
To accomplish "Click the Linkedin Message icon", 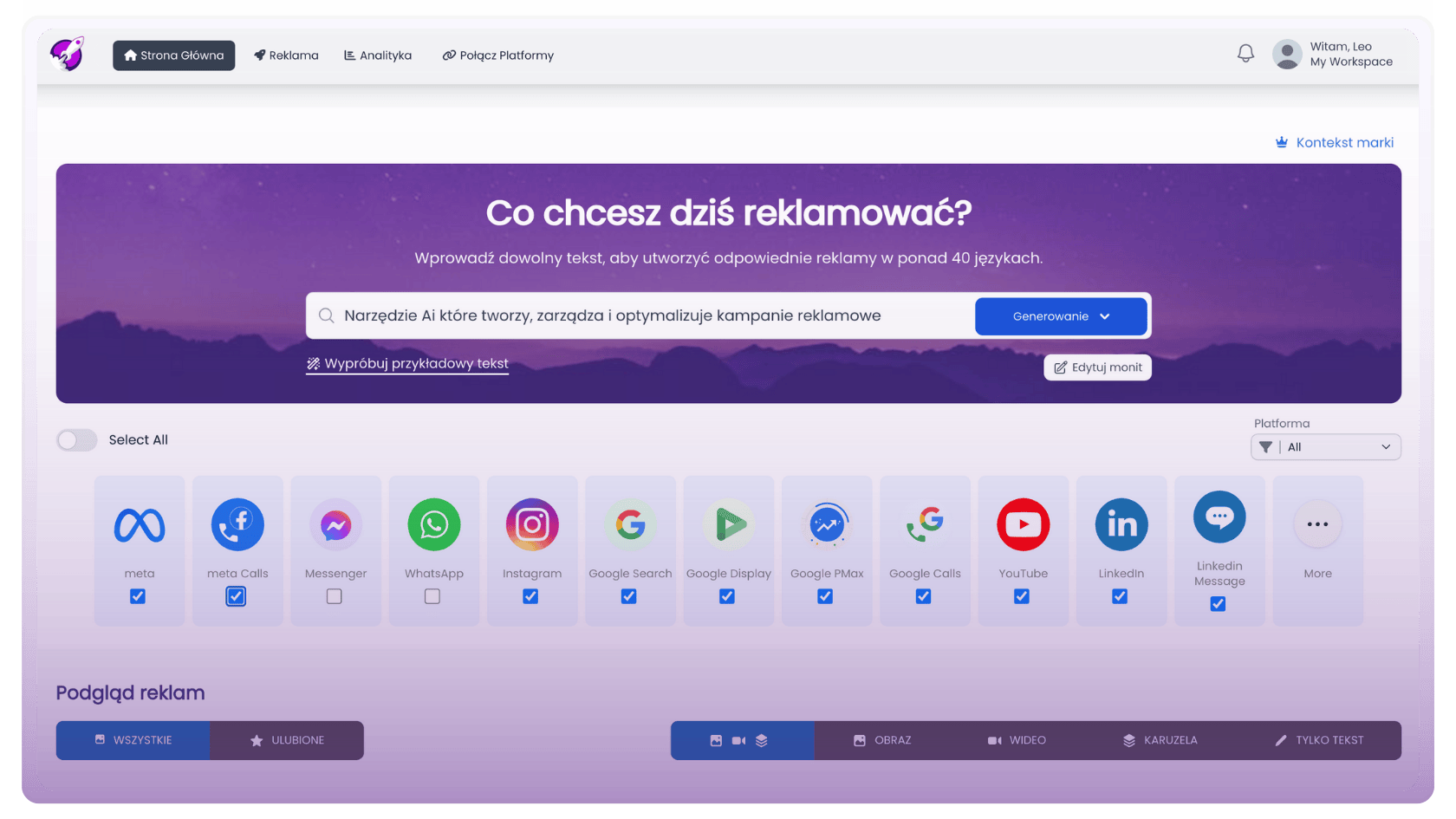I will point(1219,517).
